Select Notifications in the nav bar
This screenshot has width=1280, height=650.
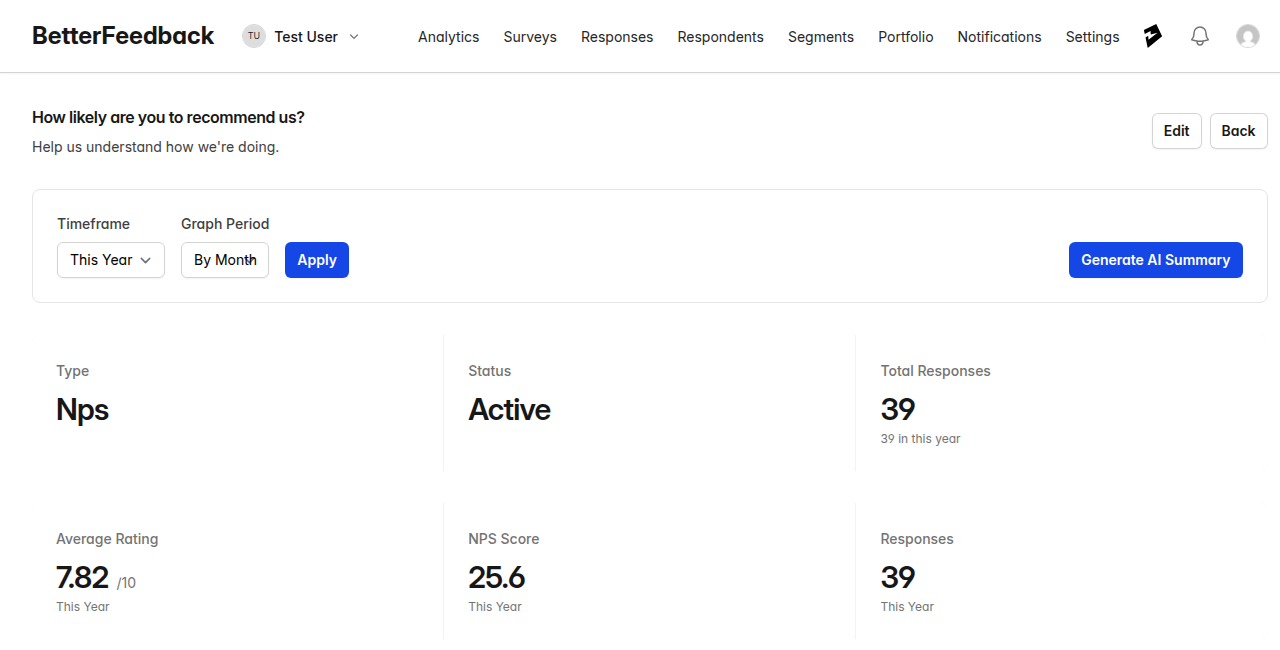tap(999, 37)
